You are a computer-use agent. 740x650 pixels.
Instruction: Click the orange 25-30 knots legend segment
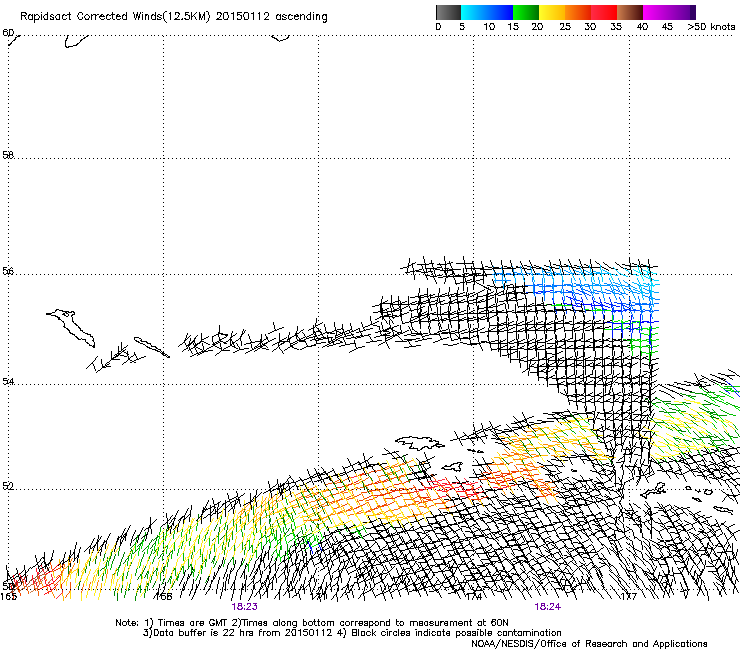click(578, 12)
